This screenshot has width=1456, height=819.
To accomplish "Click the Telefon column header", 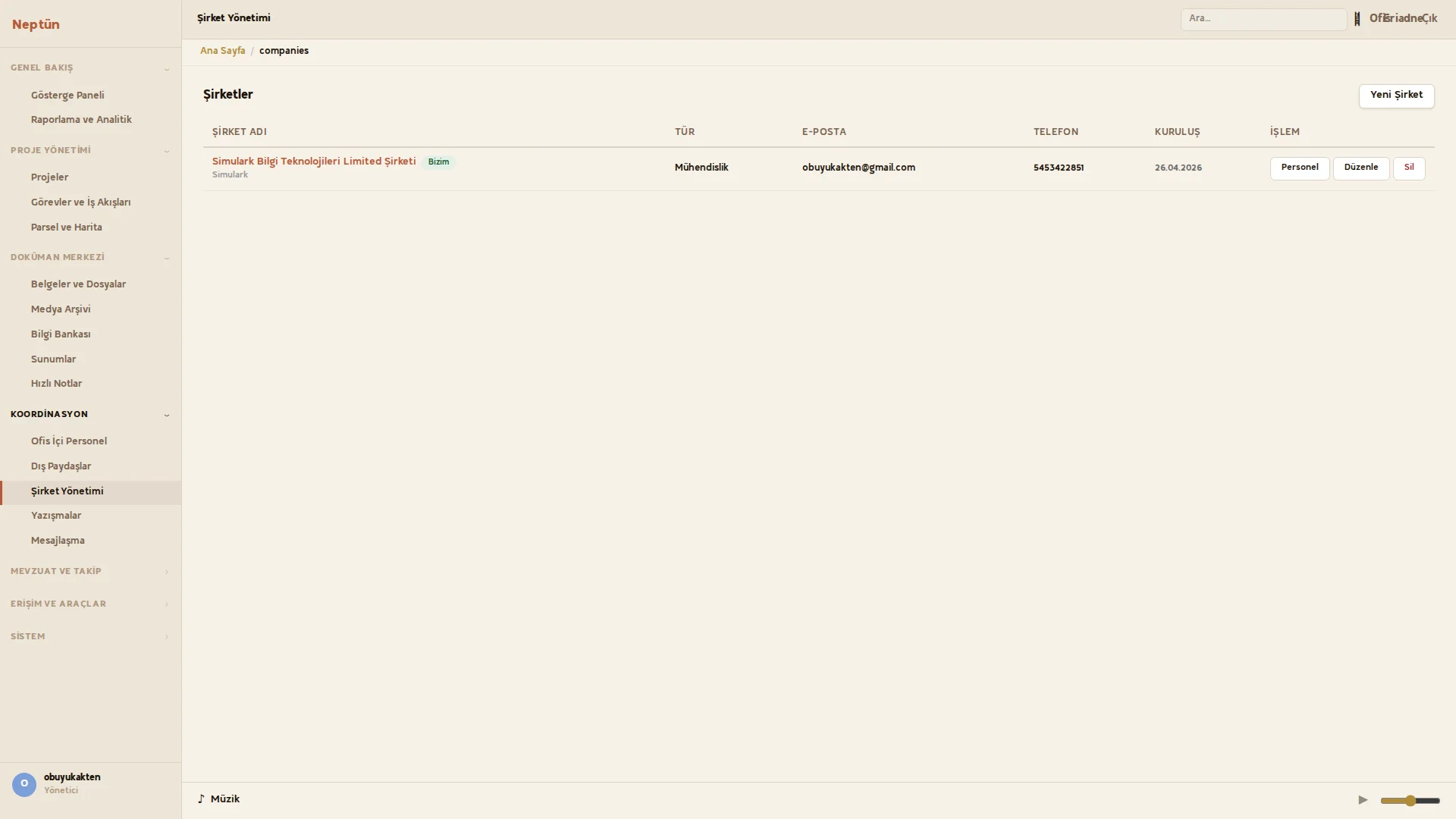I will [x=1056, y=132].
